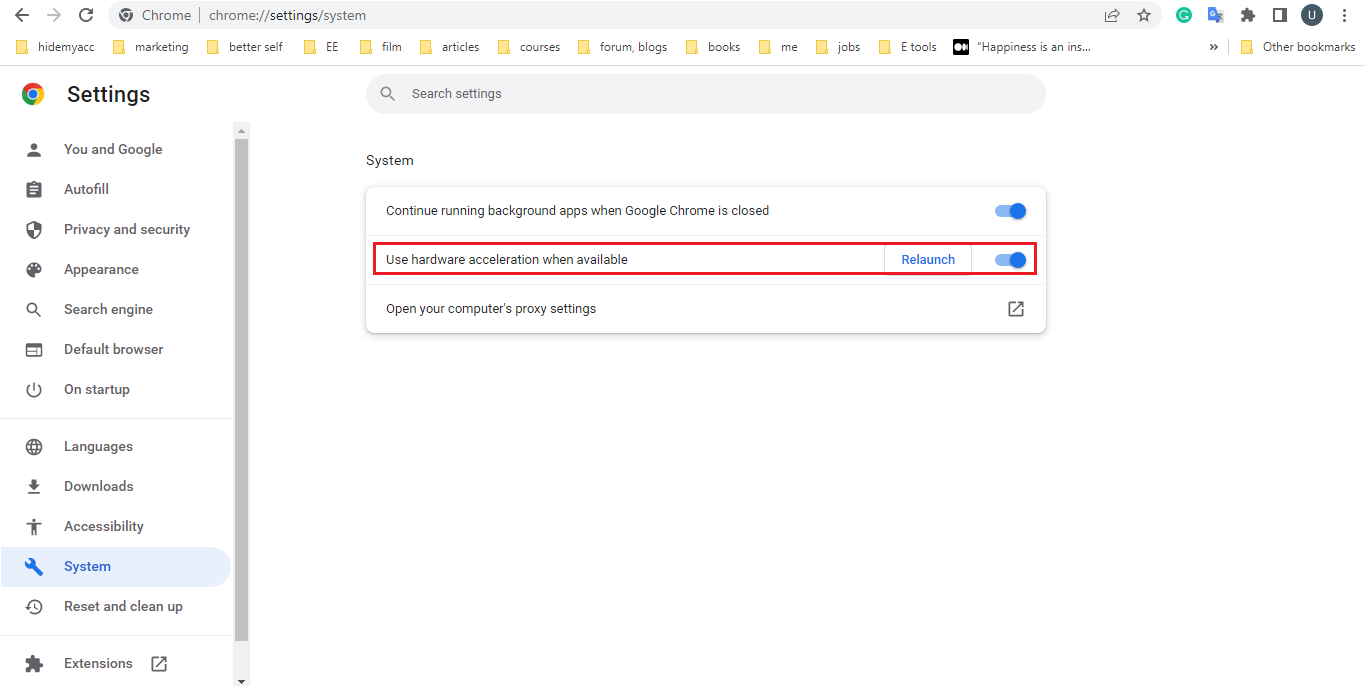Go to Appearance settings
The image size is (1365, 686).
(101, 269)
